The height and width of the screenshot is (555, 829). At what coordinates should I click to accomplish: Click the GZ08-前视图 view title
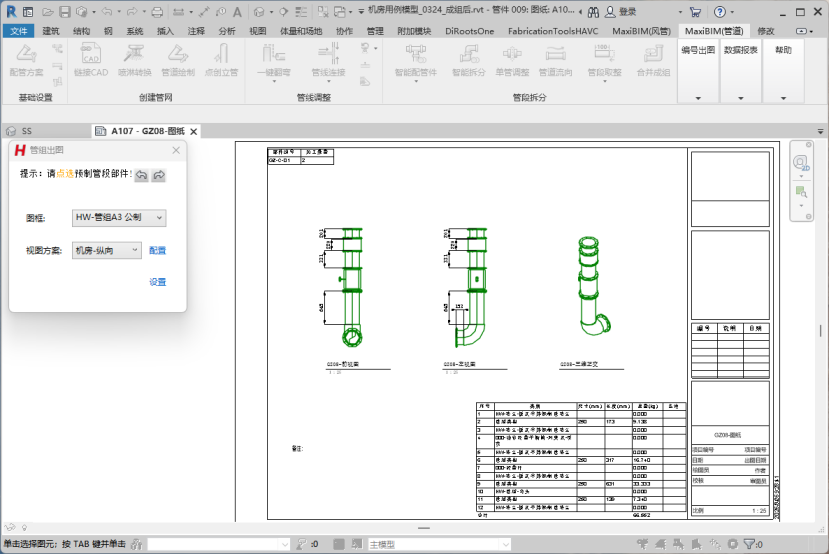[343, 364]
